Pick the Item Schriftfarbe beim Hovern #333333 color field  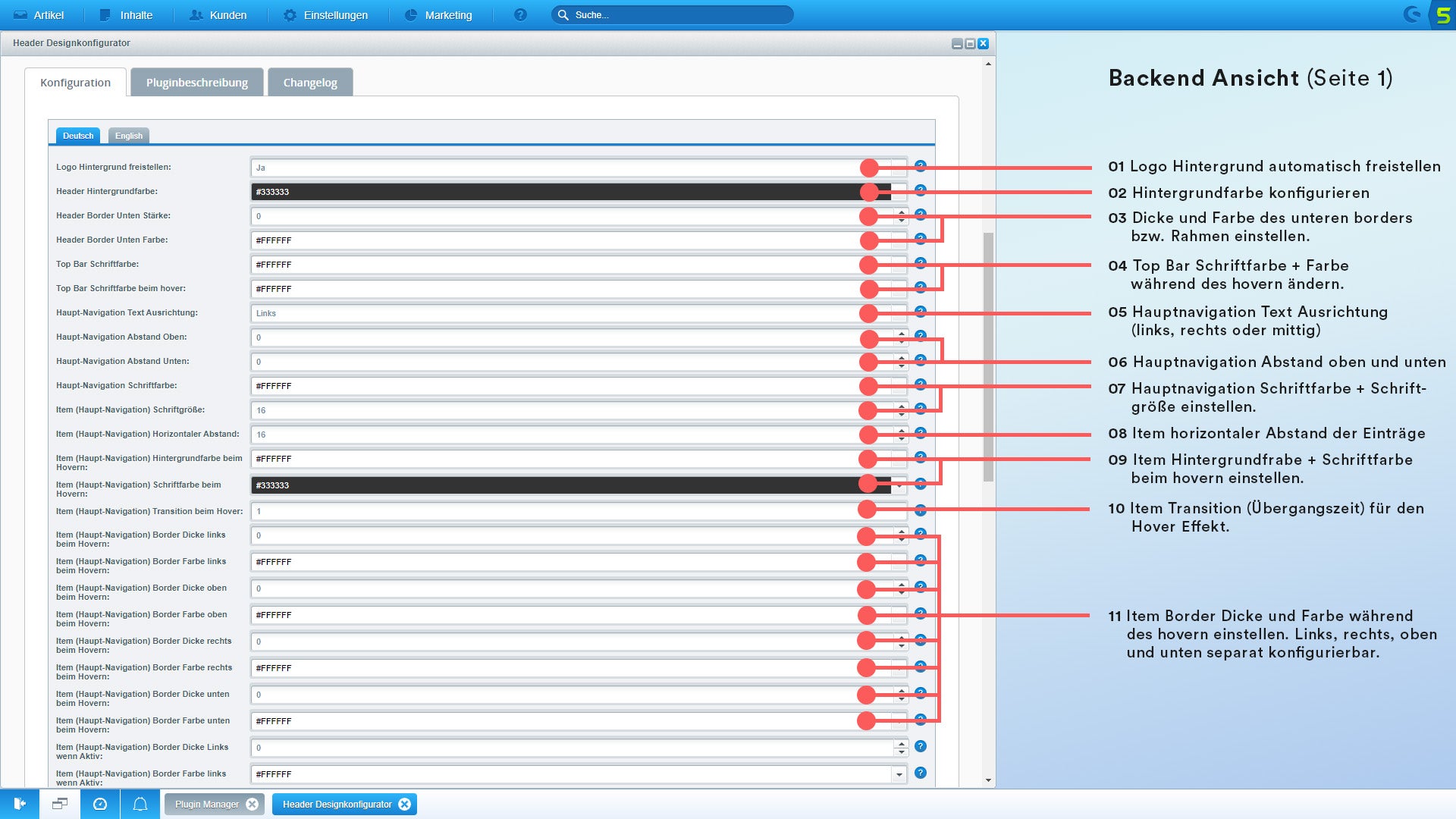pyautogui.click(x=571, y=485)
